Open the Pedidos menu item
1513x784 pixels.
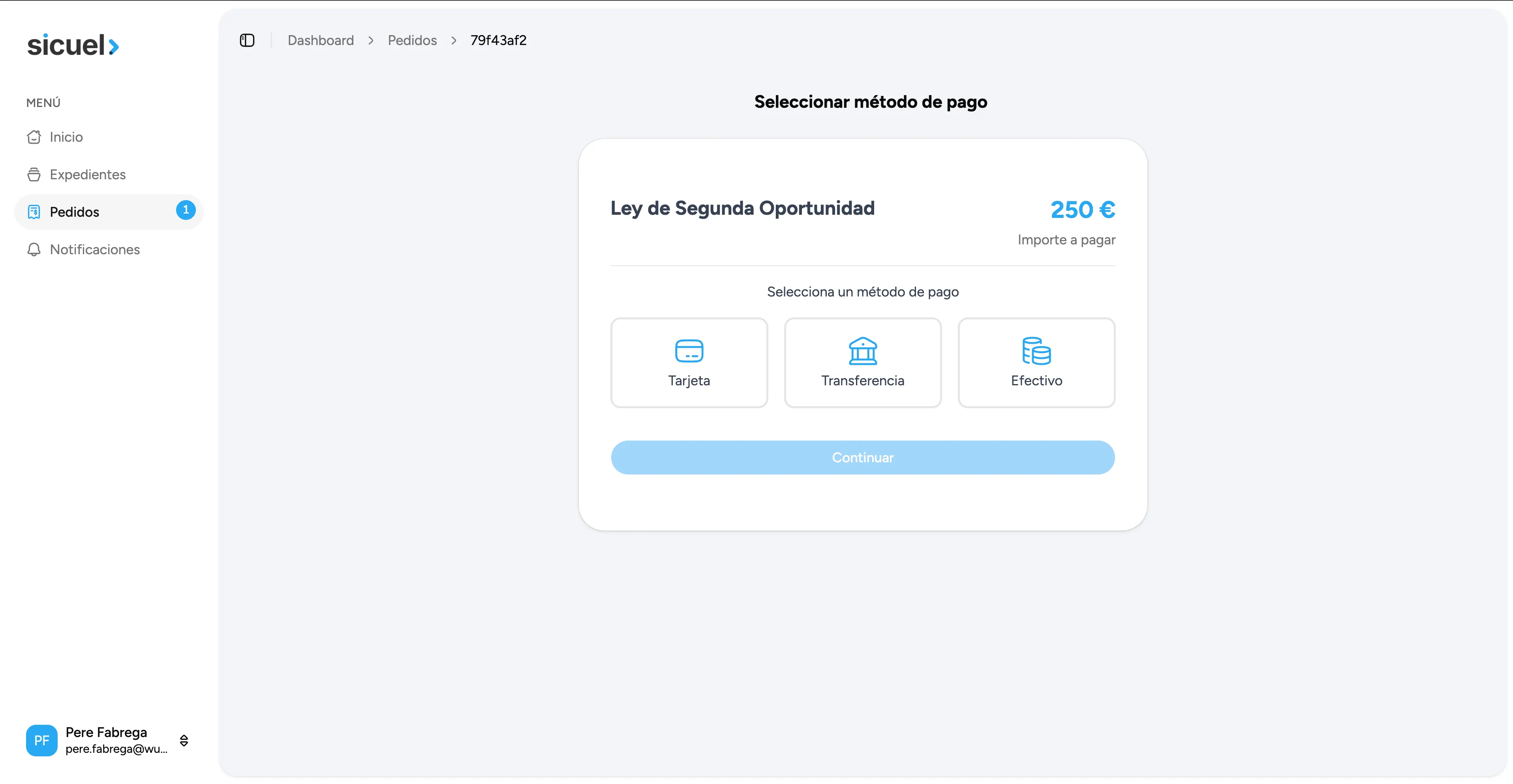pyautogui.click(x=109, y=212)
